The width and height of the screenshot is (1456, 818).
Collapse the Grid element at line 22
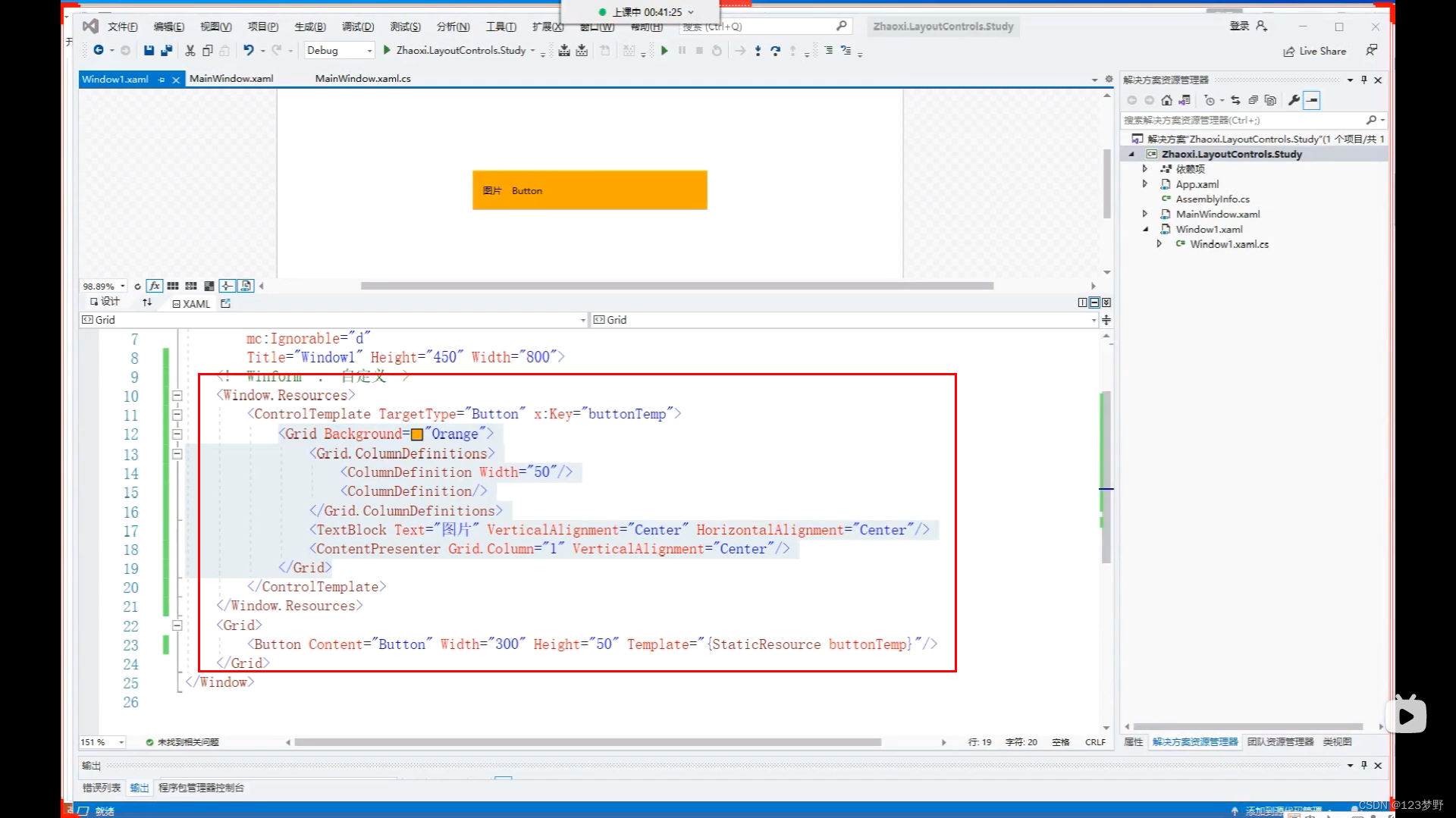[x=177, y=625]
